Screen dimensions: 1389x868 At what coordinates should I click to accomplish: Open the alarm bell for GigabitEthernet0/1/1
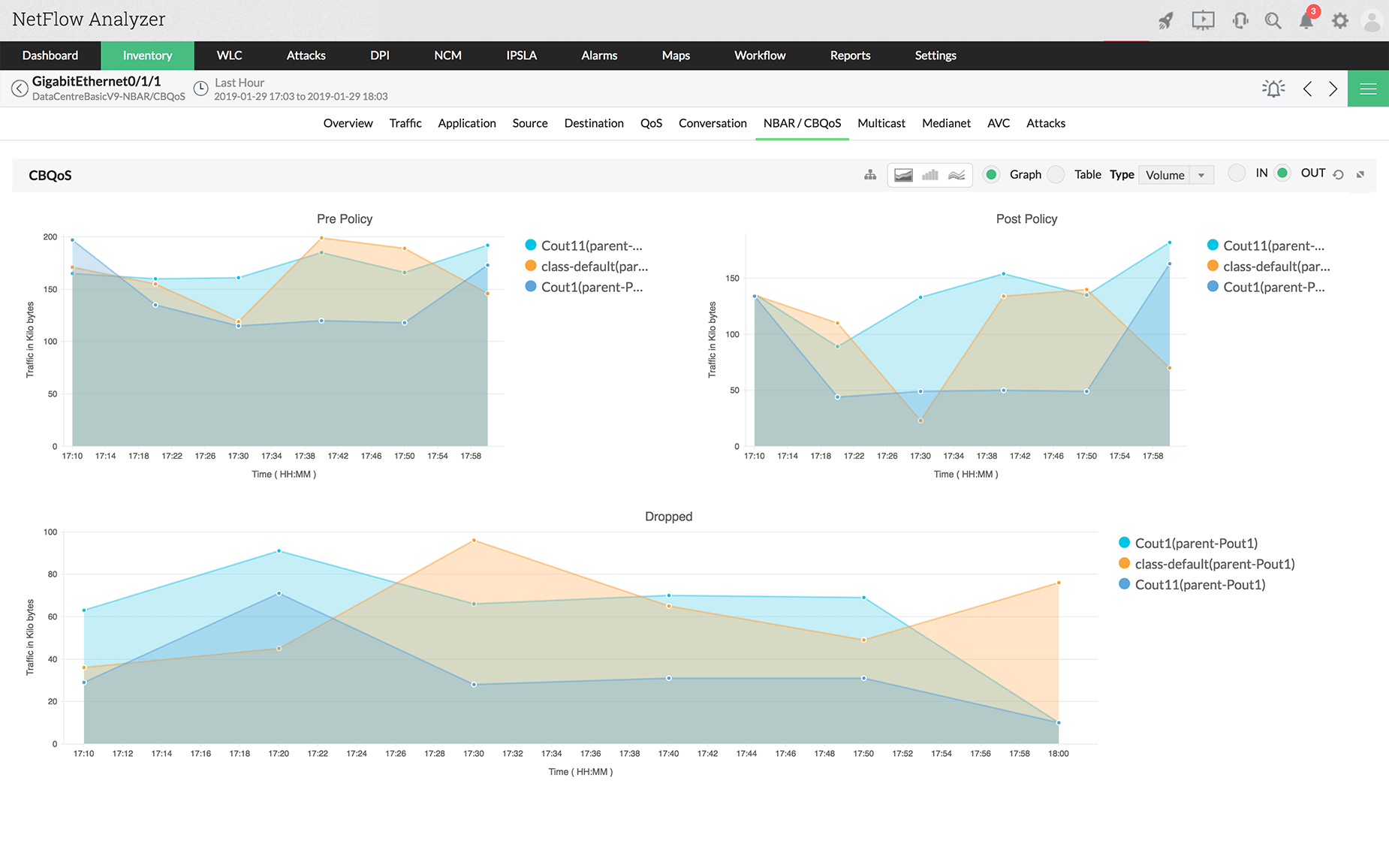pos(1273,88)
